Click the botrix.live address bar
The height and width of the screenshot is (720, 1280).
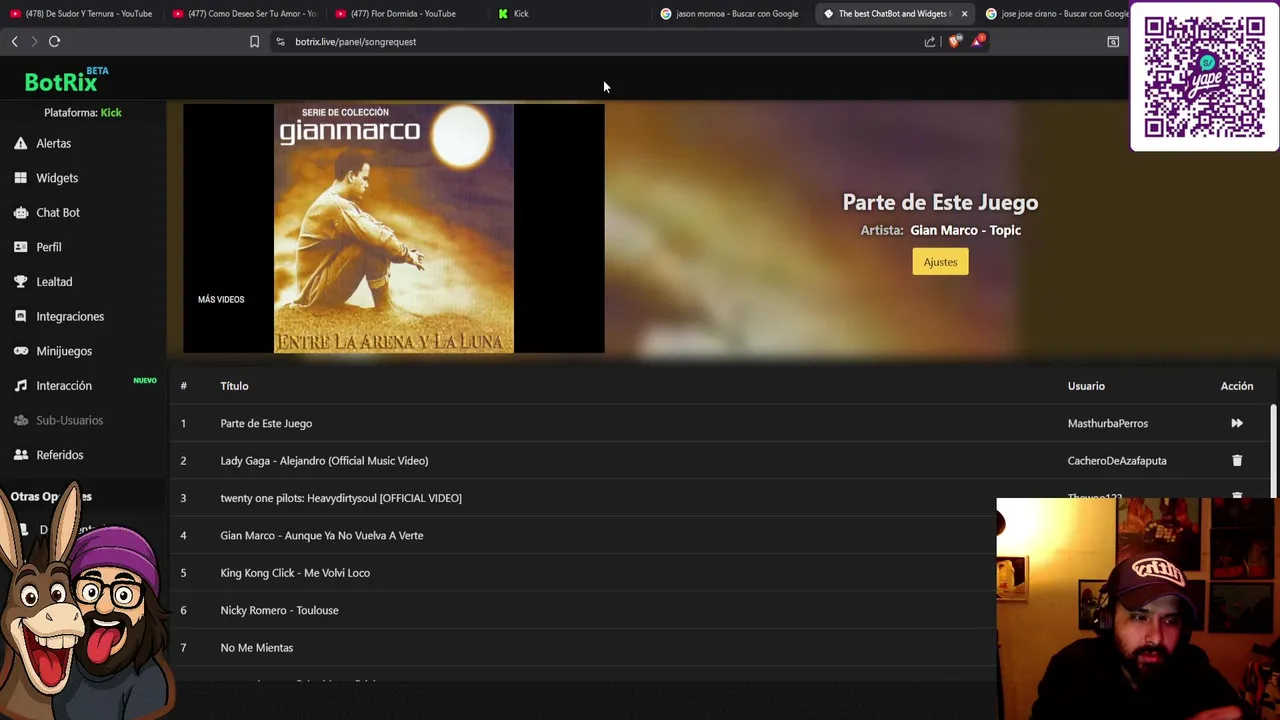(x=600, y=42)
